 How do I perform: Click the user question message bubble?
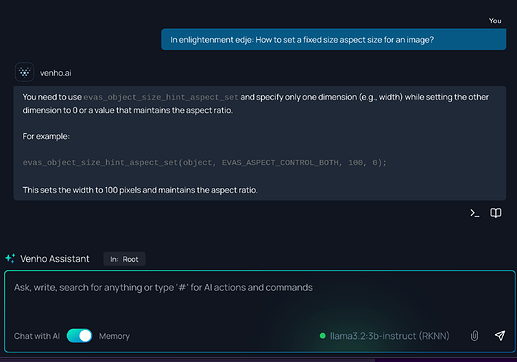pos(334,39)
